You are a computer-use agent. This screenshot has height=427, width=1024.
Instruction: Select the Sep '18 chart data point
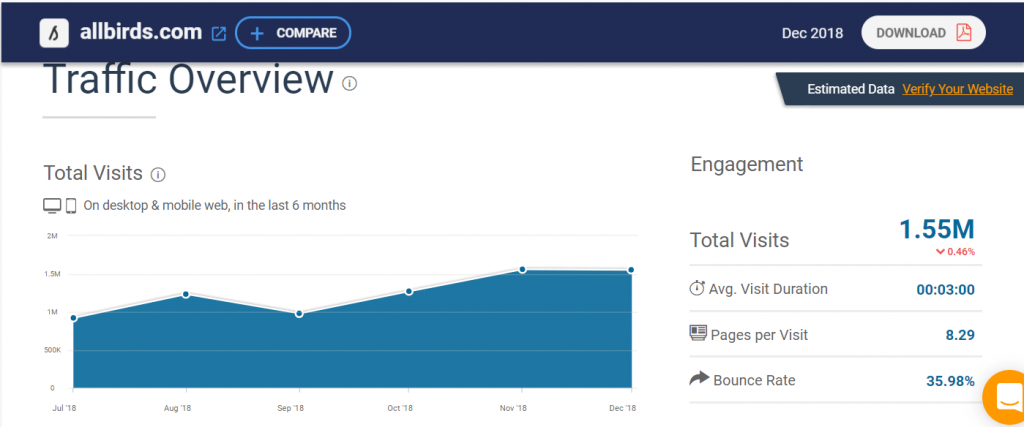(297, 314)
